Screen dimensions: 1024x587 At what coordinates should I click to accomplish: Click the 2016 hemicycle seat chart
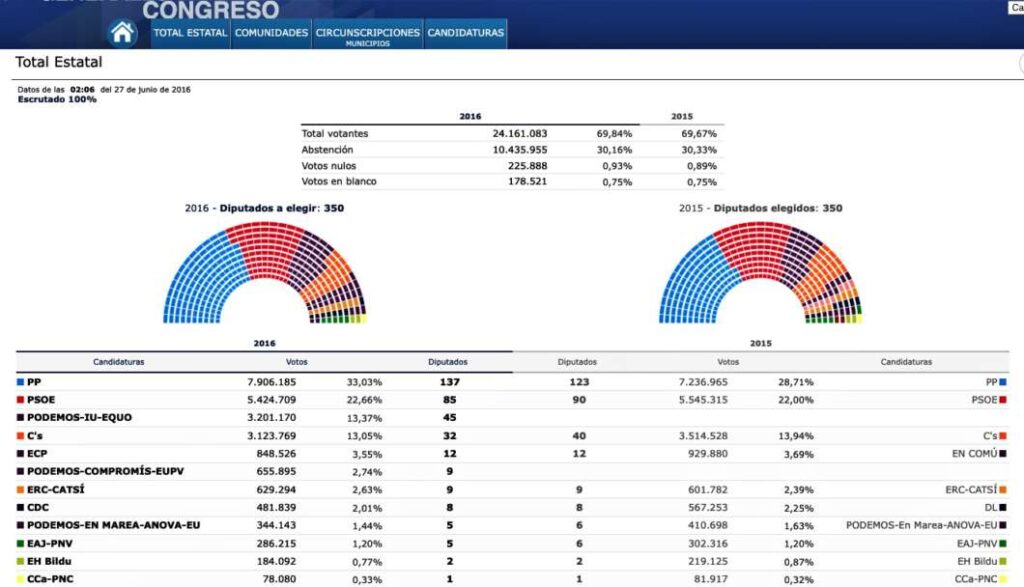(x=264, y=272)
